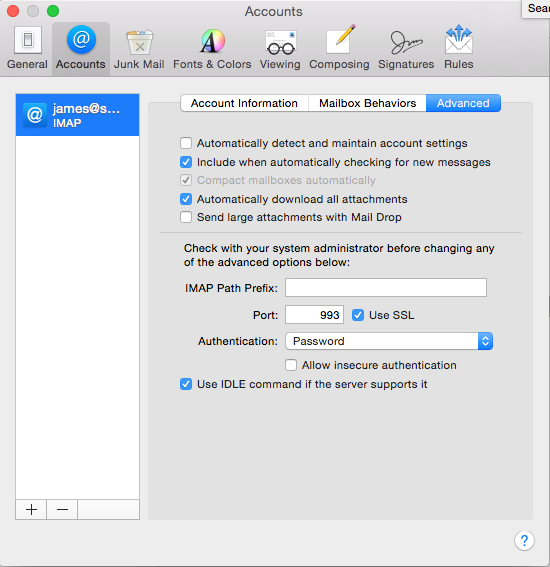Viewport: 550px width, 567px height.
Task: Open Rules preferences
Action: coord(459,48)
